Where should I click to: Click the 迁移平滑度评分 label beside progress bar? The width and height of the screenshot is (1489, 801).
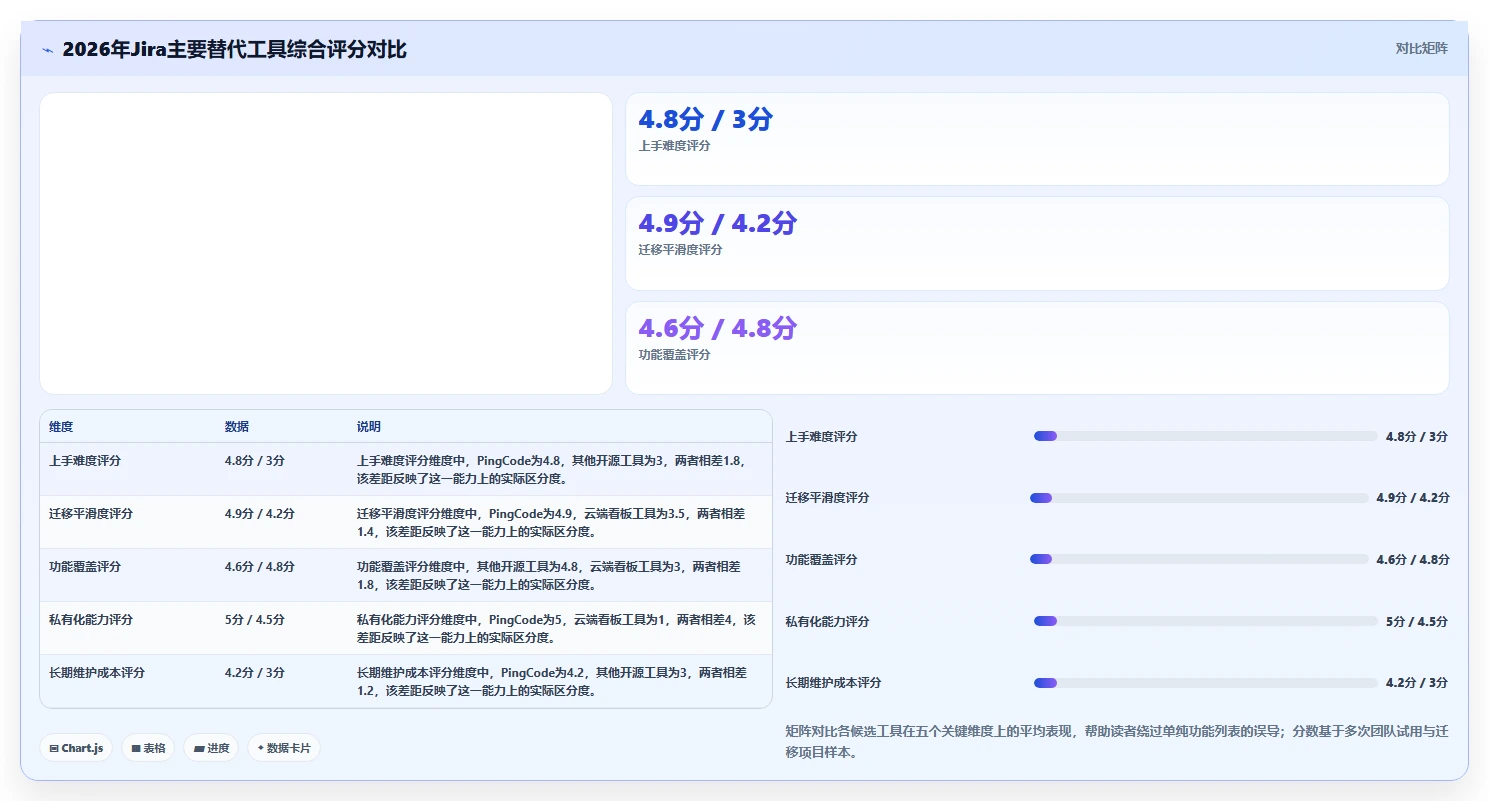pos(828,498)
